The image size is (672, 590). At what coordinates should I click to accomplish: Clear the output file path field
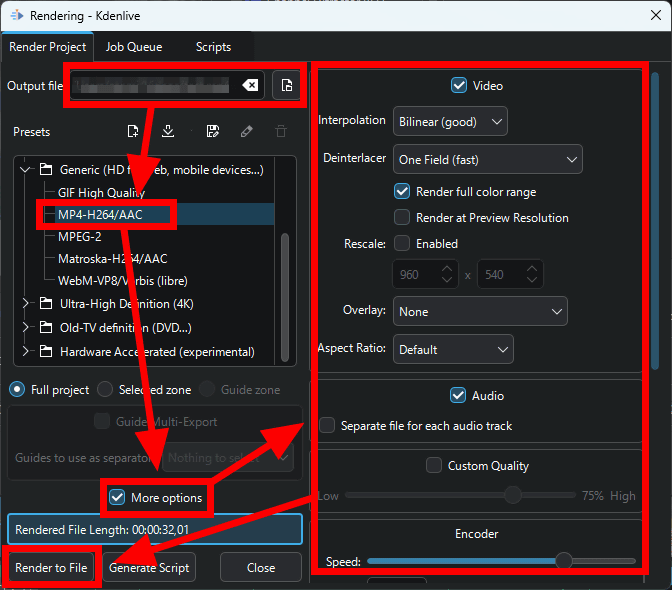[250, 86]
